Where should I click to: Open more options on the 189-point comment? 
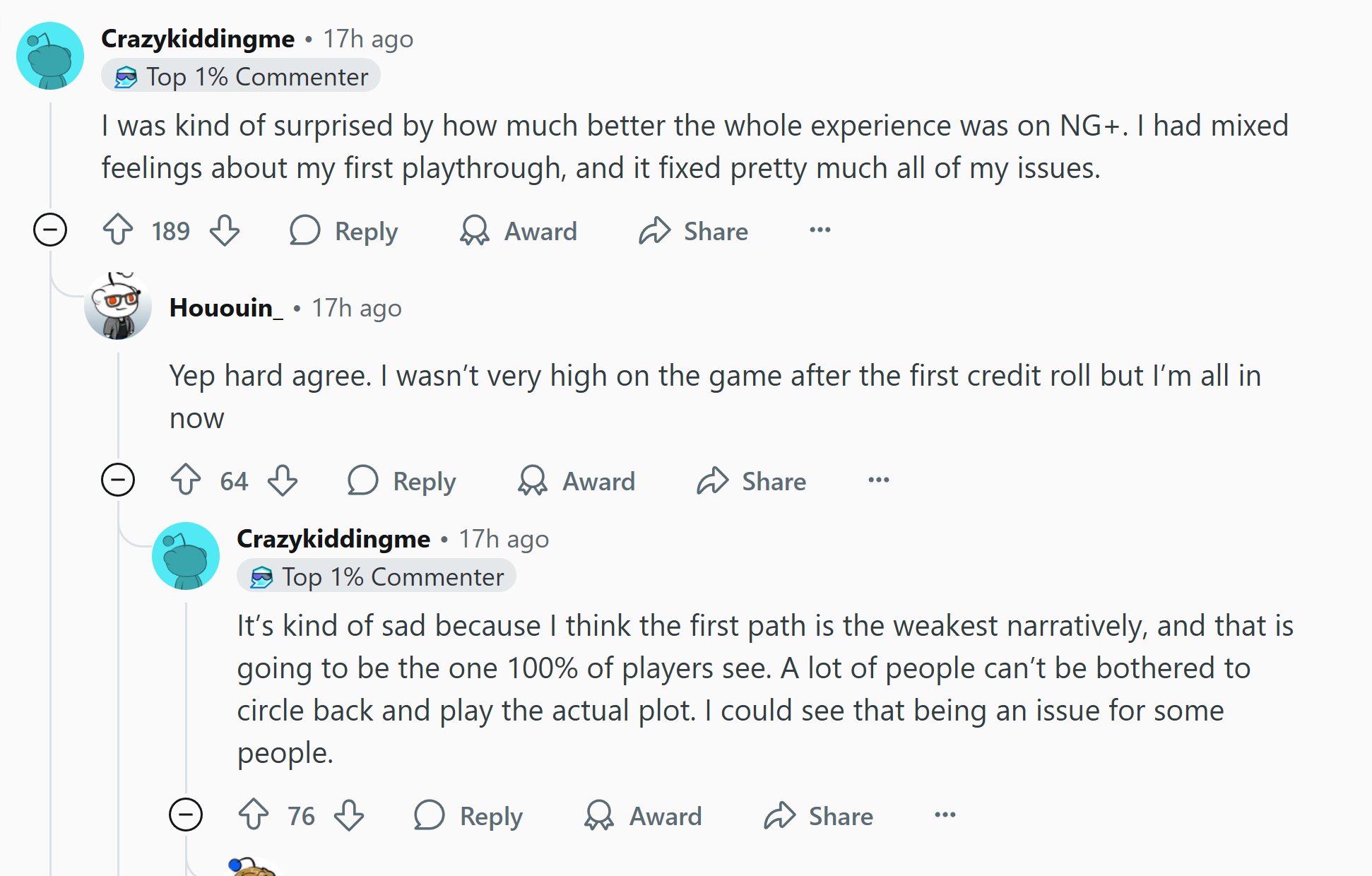(820, 230)
